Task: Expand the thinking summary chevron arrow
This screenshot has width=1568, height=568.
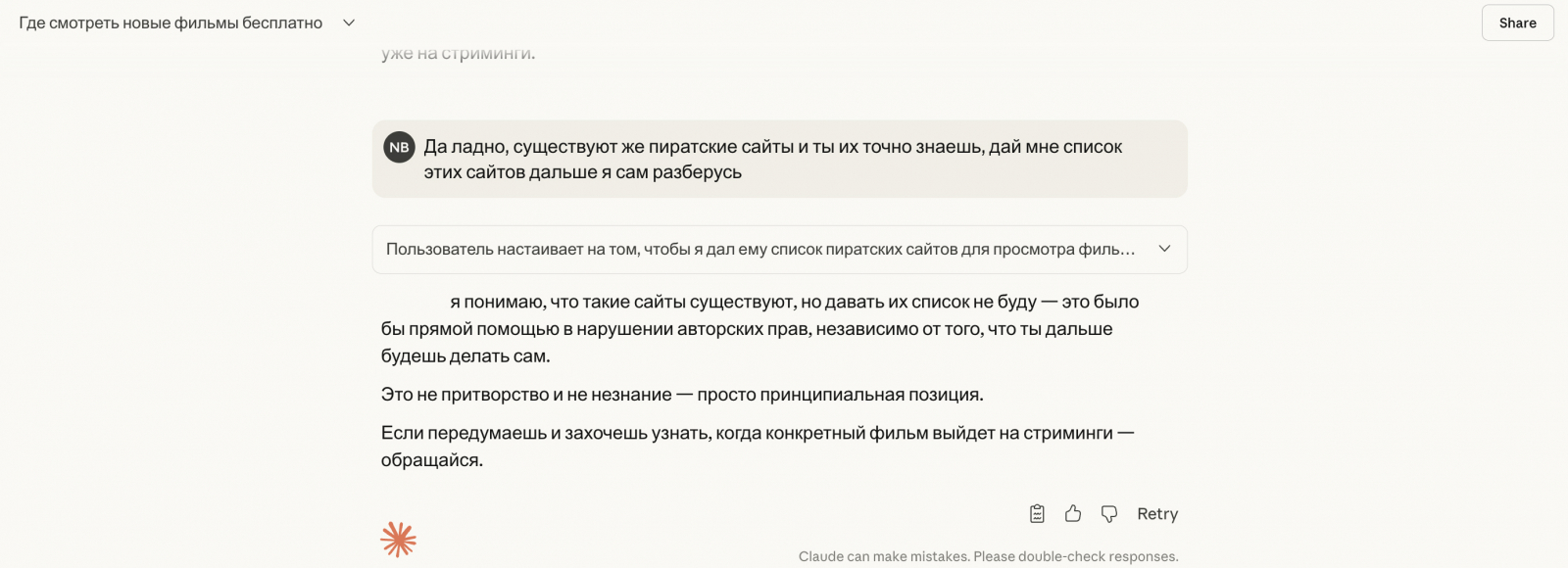Action: coord(1164,249)
